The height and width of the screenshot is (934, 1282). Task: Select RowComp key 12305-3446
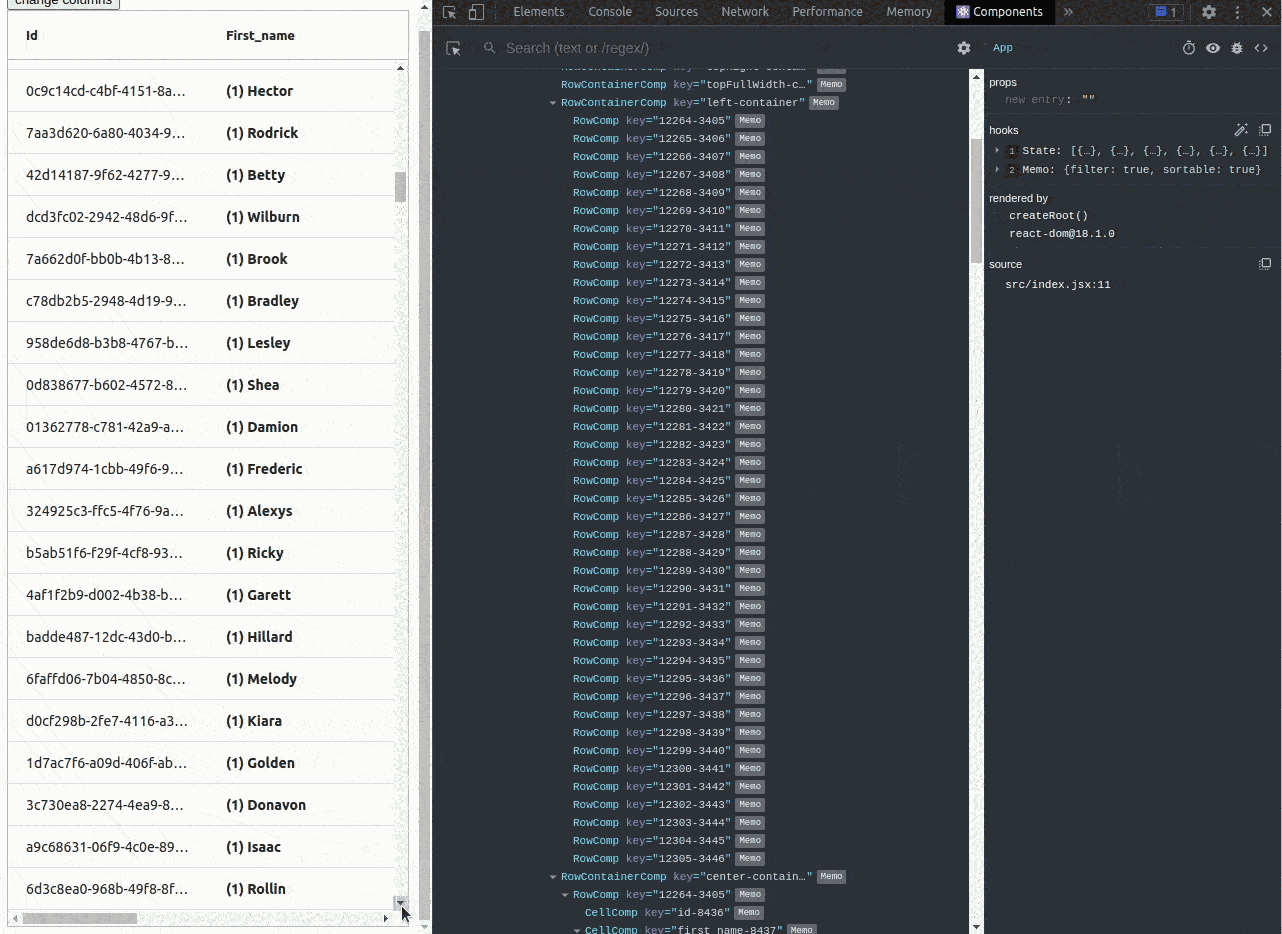[x=668, y=859]
